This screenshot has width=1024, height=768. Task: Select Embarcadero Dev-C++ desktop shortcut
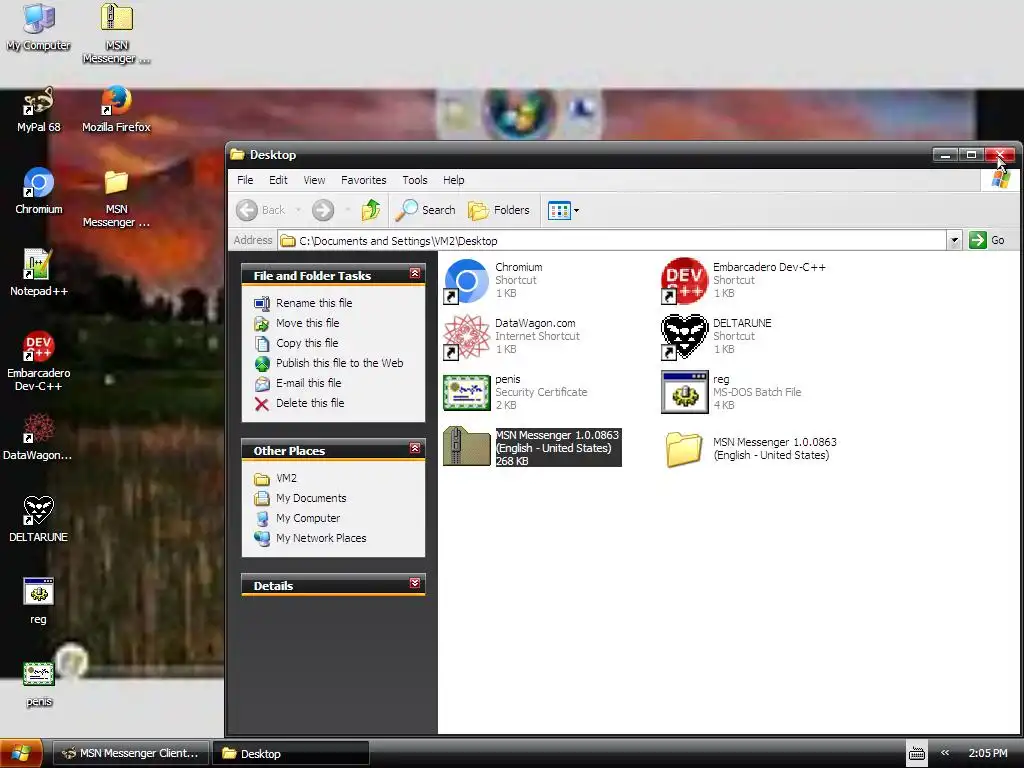tap(38, 360)
